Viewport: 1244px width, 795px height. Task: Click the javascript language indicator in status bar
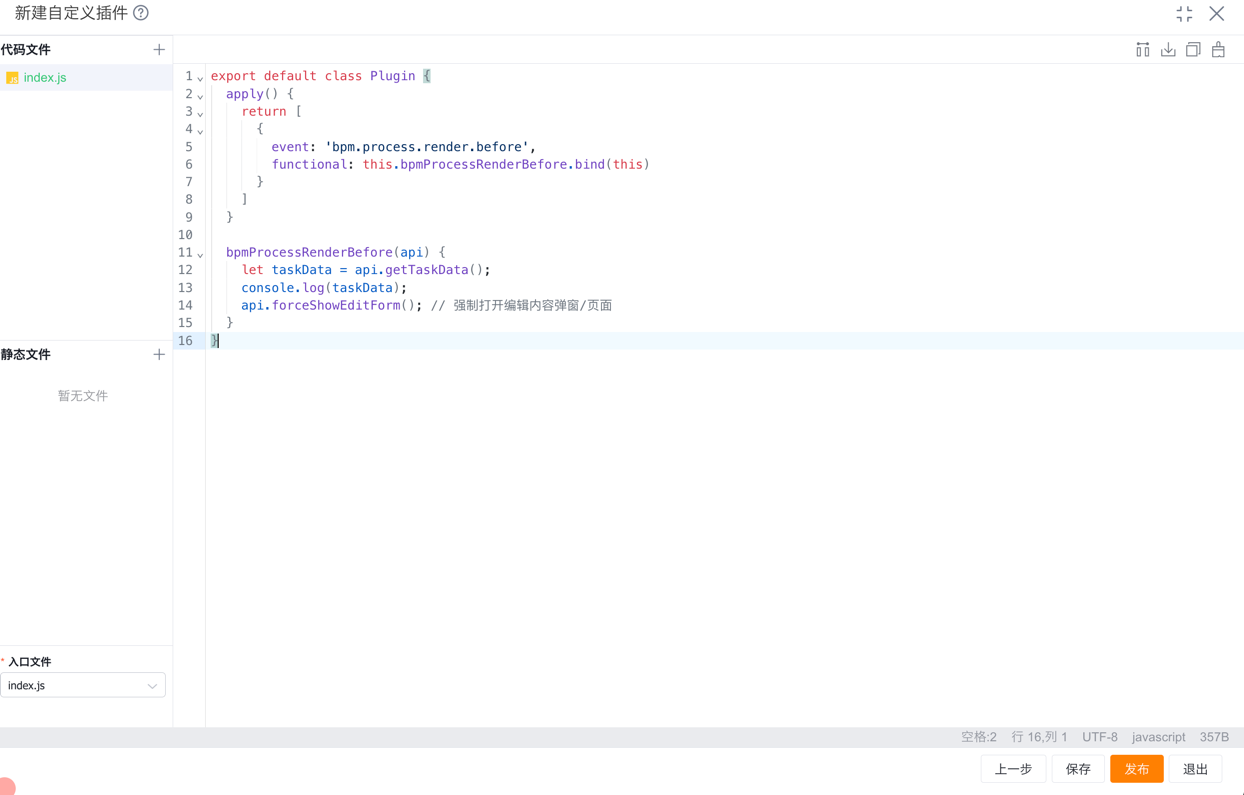click(x=1158, y=737)
